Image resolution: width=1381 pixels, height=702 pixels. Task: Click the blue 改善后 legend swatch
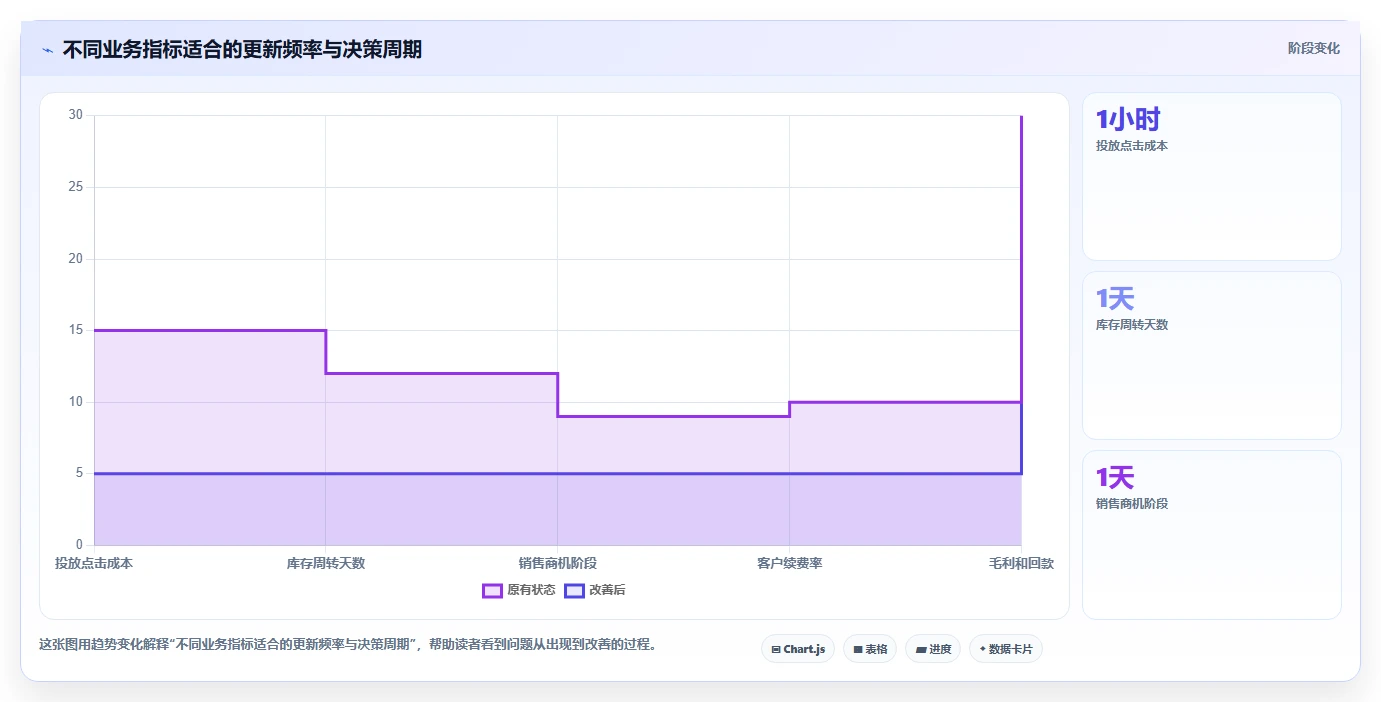pyautogui.click(x=574, y=590)
